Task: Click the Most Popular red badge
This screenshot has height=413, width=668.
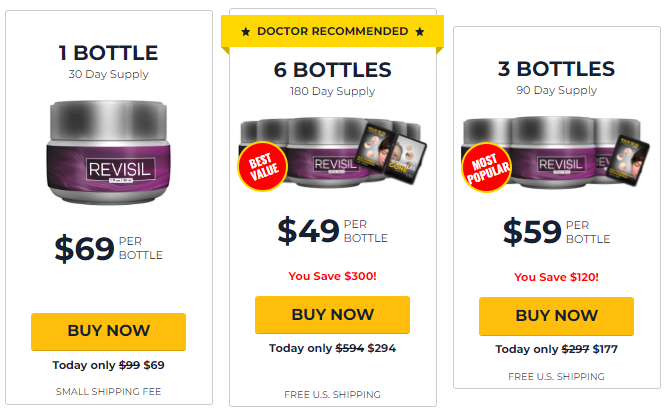Action: click(487, 168)
